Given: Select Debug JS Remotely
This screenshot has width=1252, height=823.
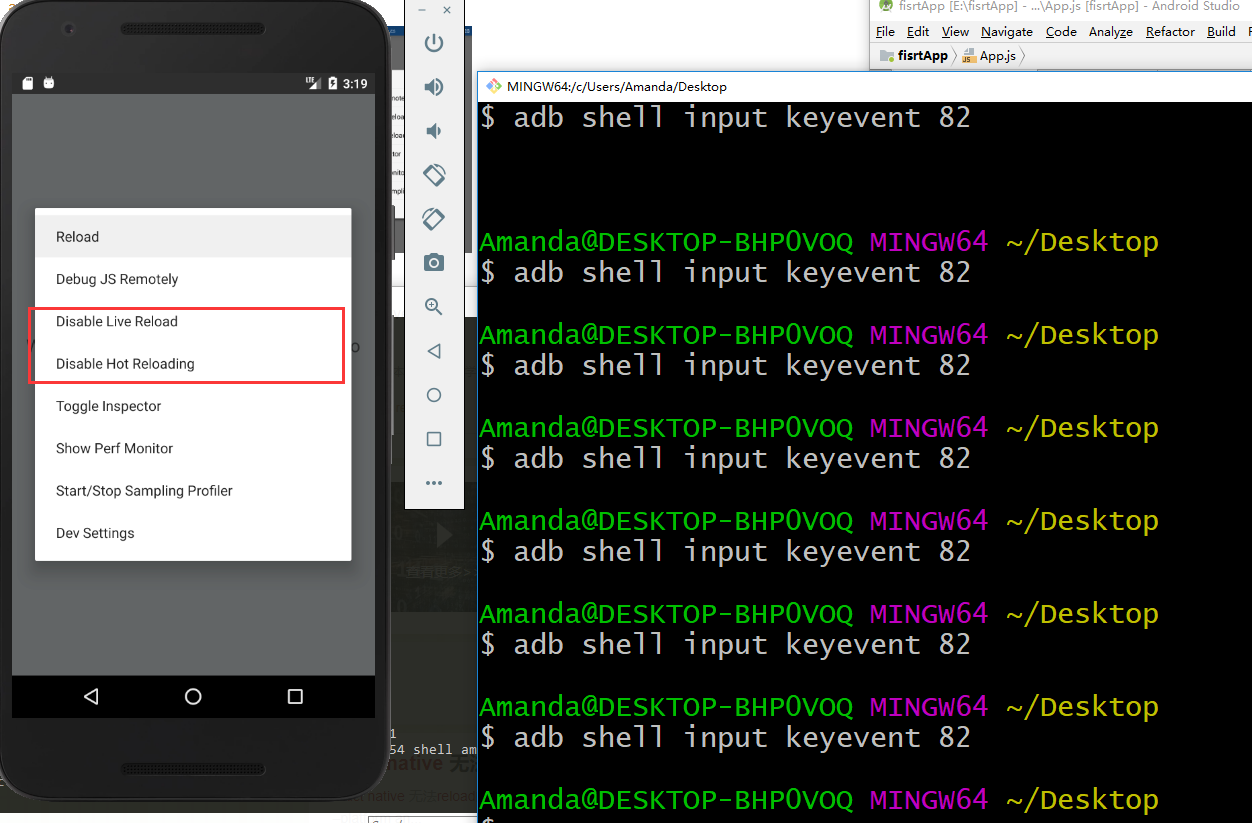Looking at the screenshot, I should coord(117,279).
